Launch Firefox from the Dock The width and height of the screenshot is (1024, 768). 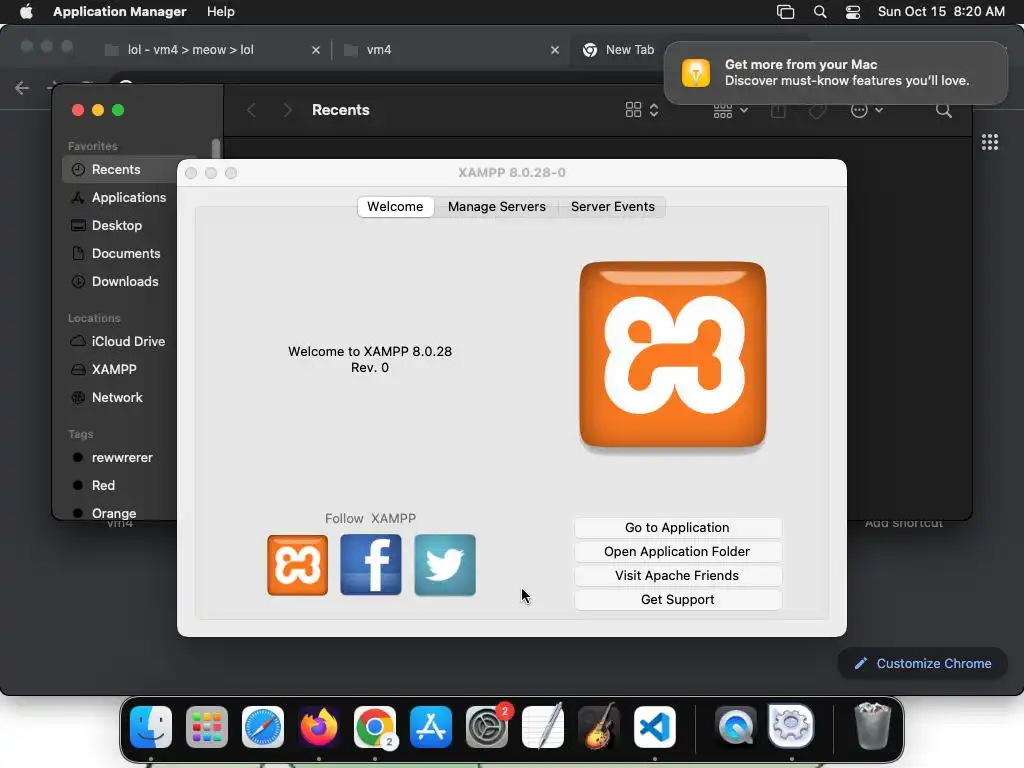319,727
